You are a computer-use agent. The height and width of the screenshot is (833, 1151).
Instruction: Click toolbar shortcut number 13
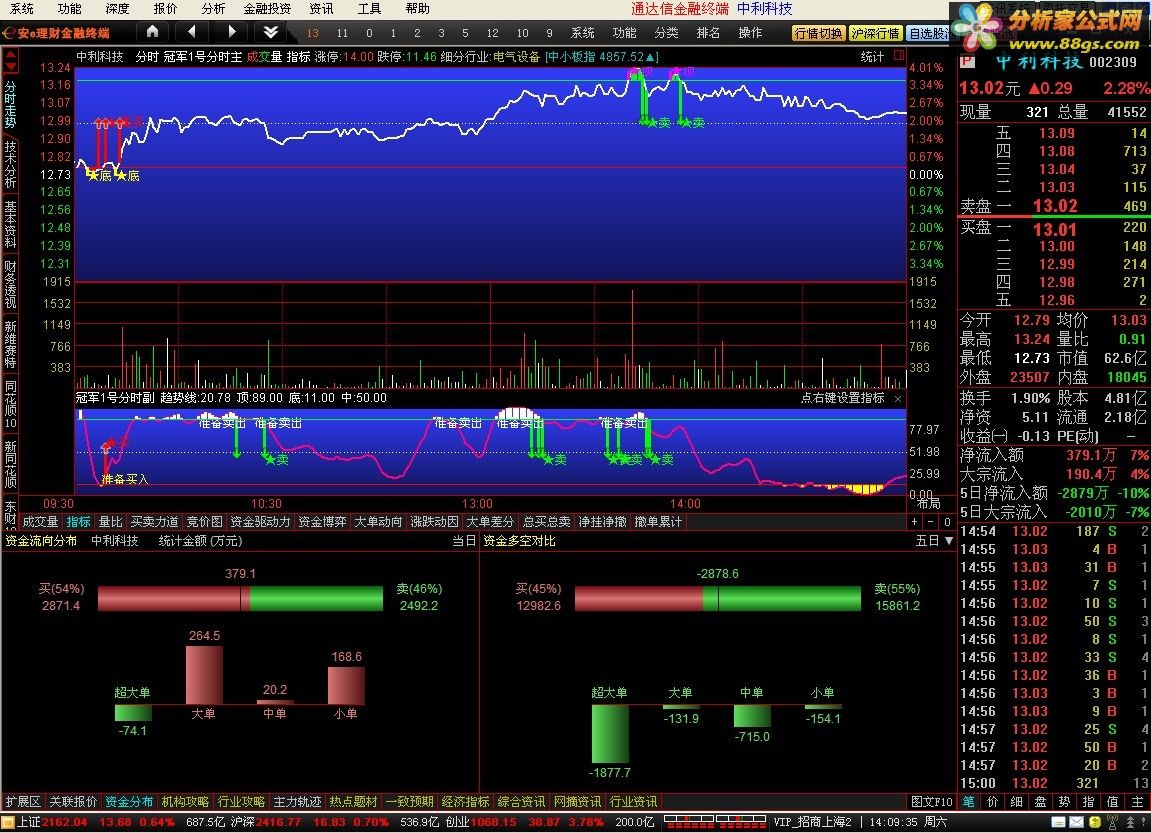pyautogui.click(x=313, y=33)
